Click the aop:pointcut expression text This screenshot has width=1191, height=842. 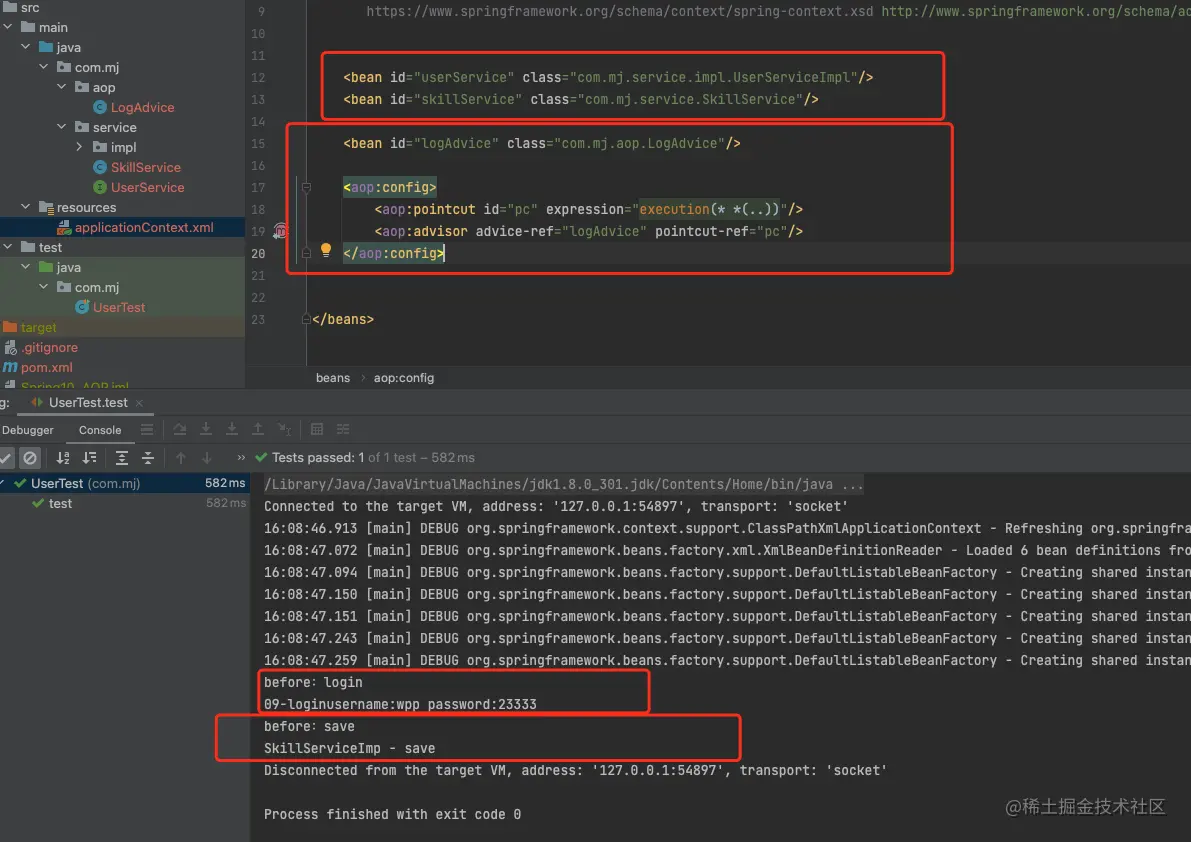coord(709,209)
